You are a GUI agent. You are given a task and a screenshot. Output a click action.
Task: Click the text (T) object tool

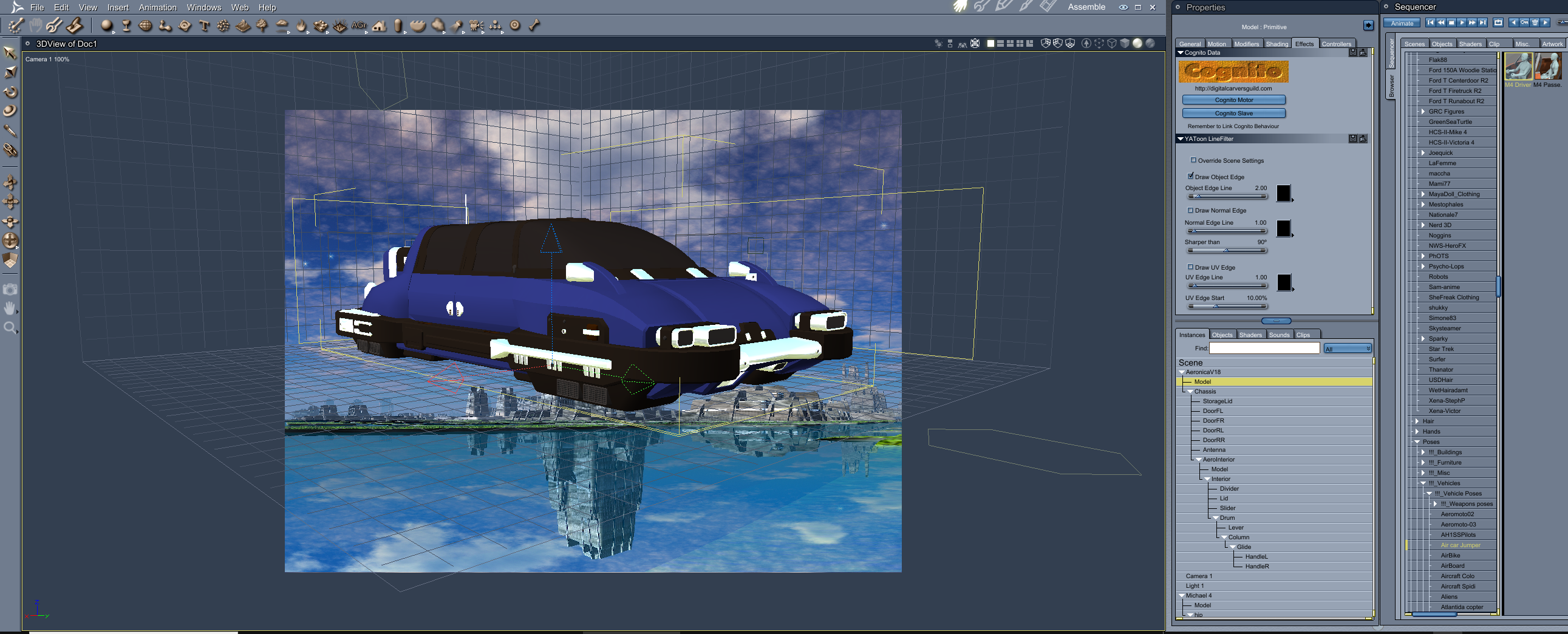pos(205,26)
